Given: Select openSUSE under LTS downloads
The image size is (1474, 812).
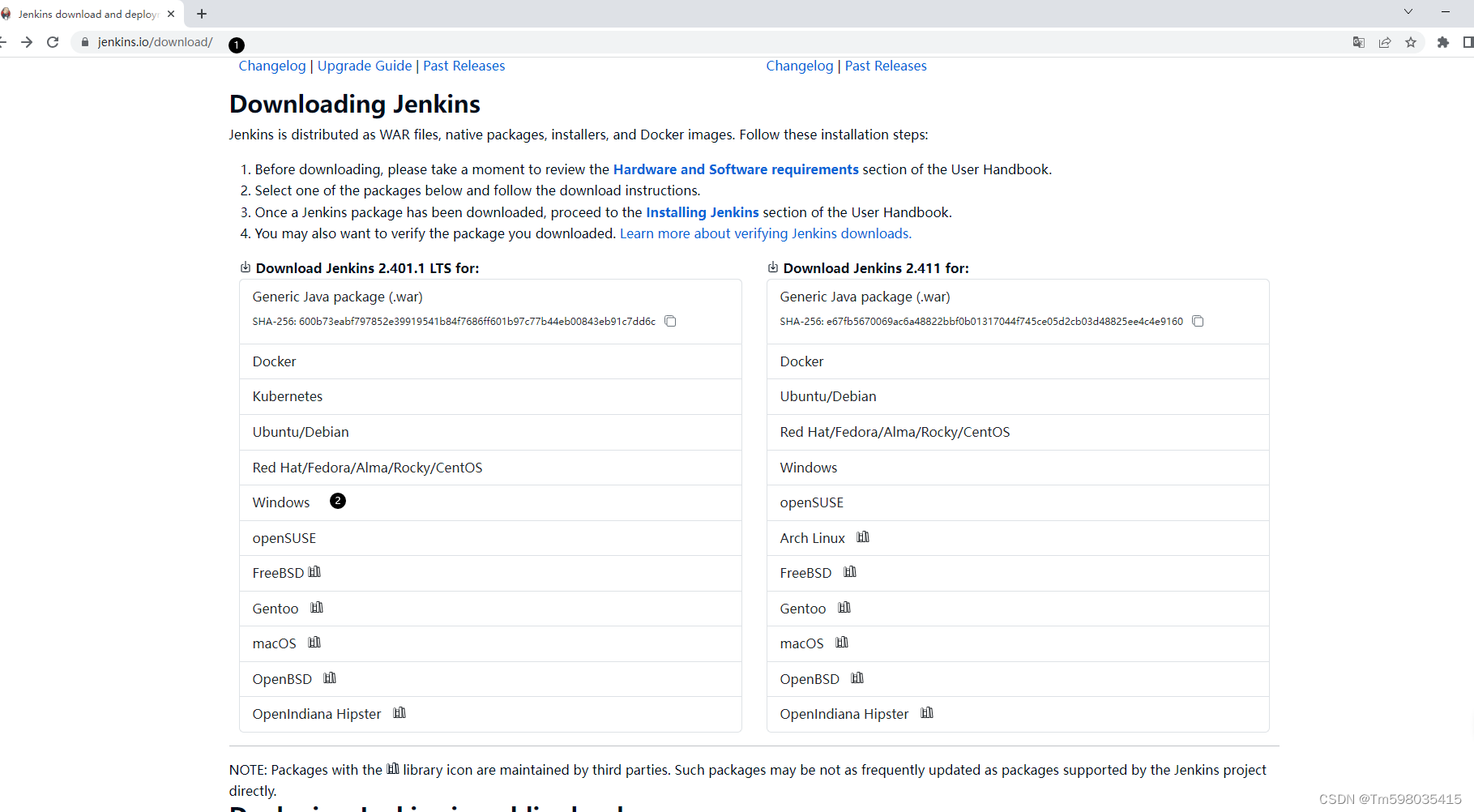Looking at the screenshot, I should [490, 538].
